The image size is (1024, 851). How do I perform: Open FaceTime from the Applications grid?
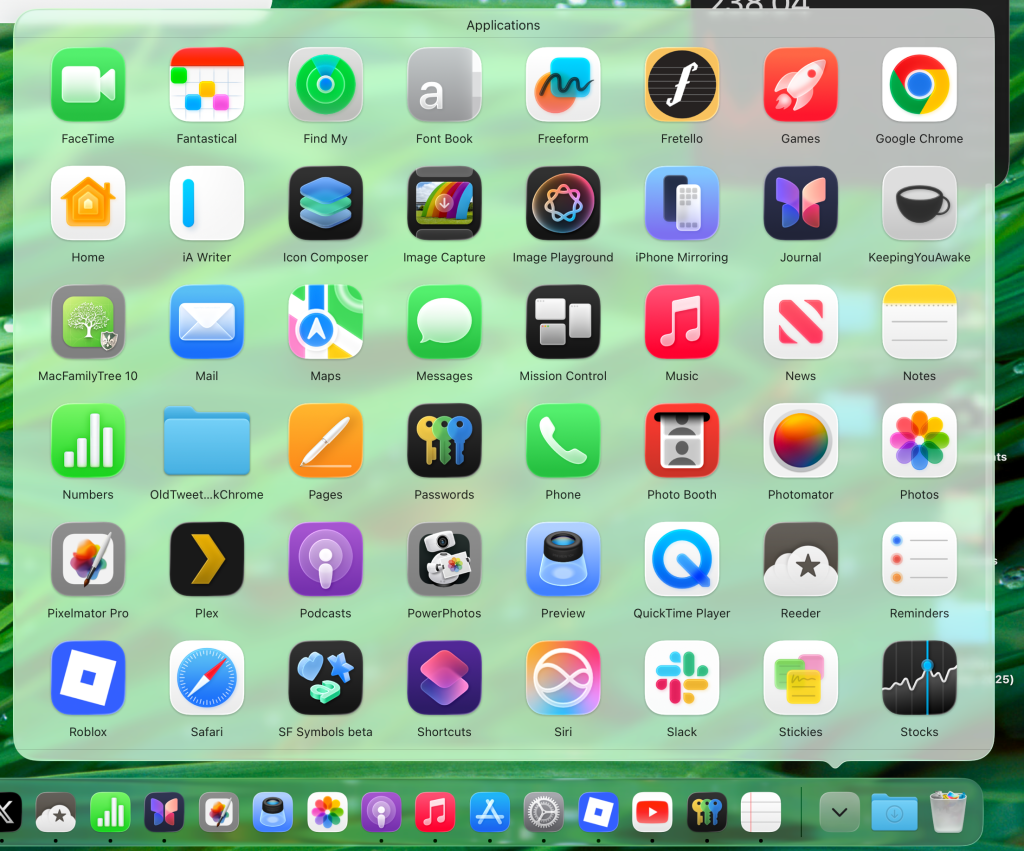(x=88, y=85)
